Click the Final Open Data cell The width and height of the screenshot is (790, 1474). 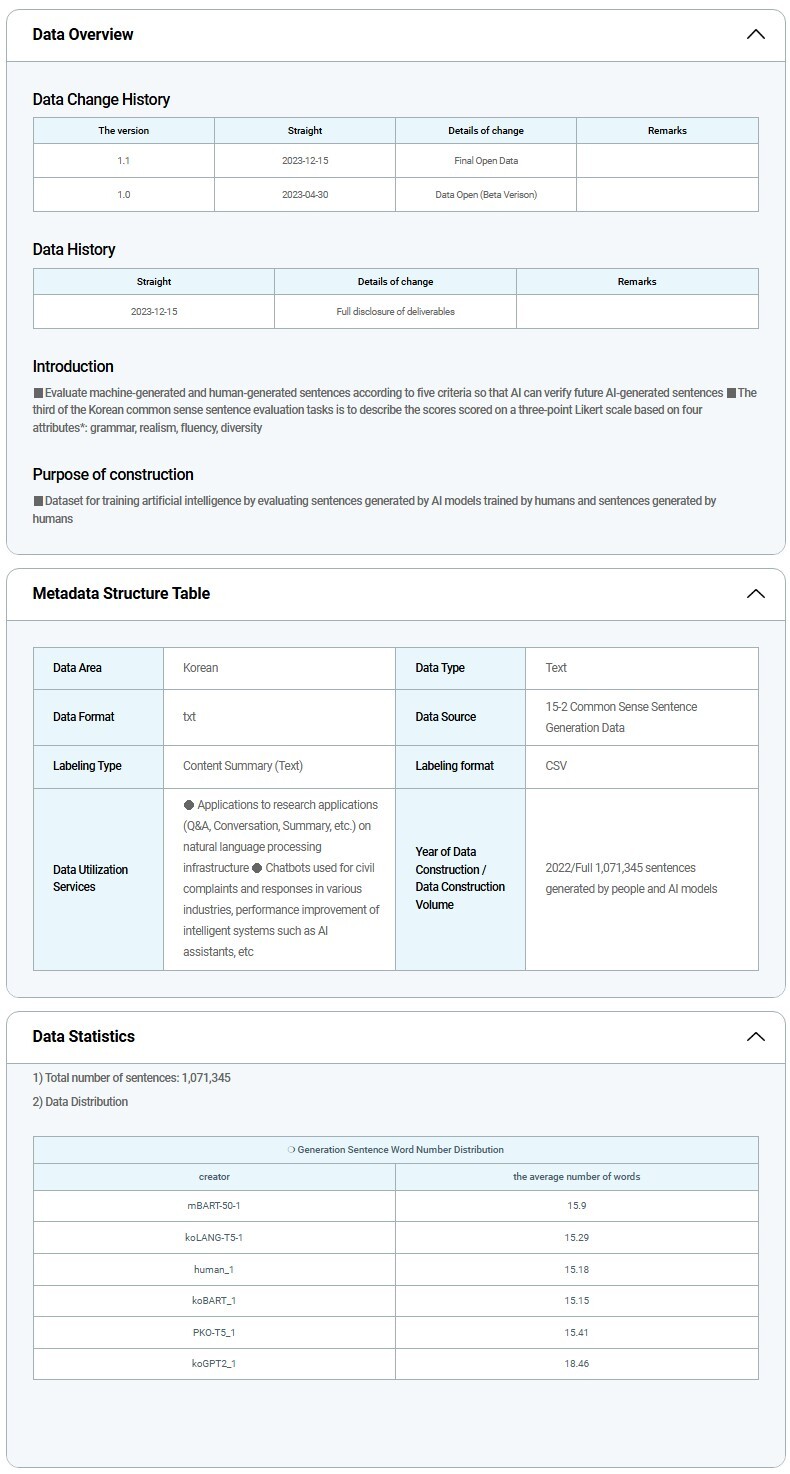[x=485, y=160]
